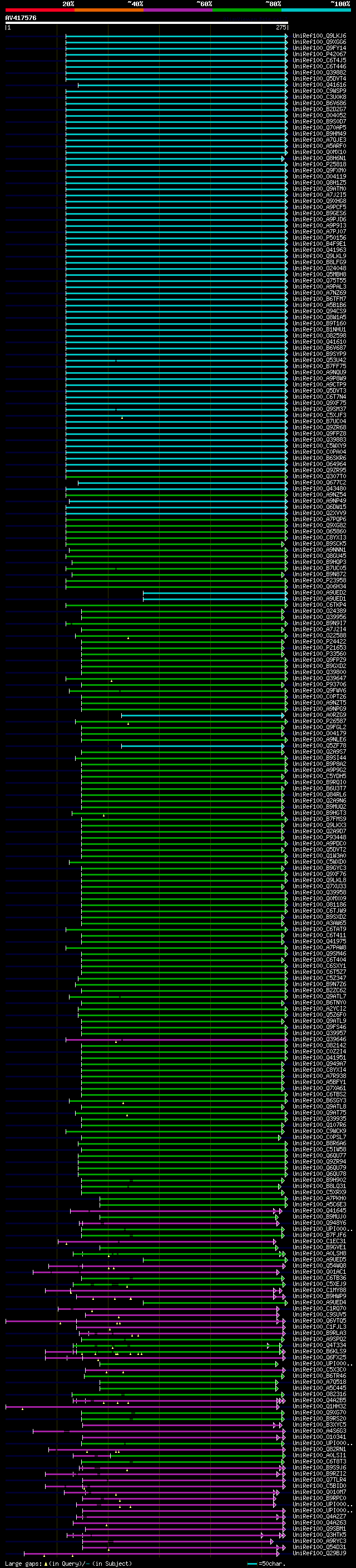
Task: Click the orange ~40% identity legend segment
Action: click(x=109, y=10)
